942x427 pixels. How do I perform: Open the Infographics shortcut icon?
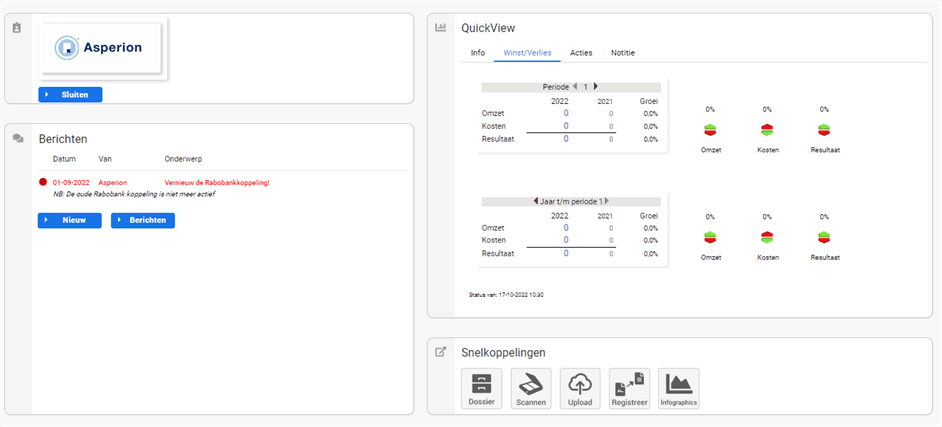coord(679,389)
